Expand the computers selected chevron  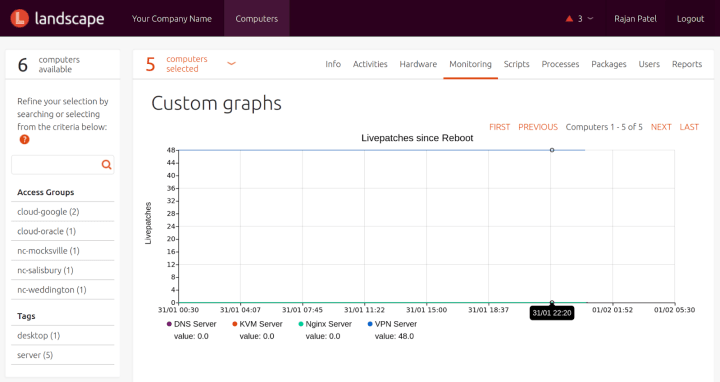tap(231, 63)
